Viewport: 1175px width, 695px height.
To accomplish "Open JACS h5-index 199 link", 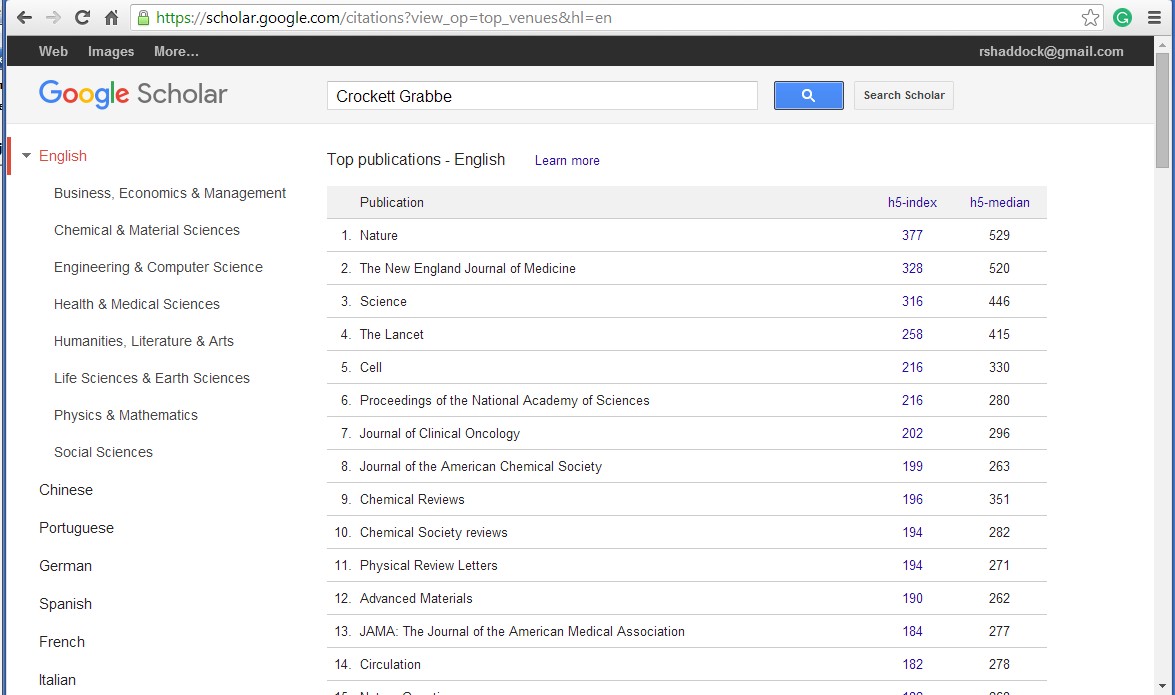I will tap(912, 466).
